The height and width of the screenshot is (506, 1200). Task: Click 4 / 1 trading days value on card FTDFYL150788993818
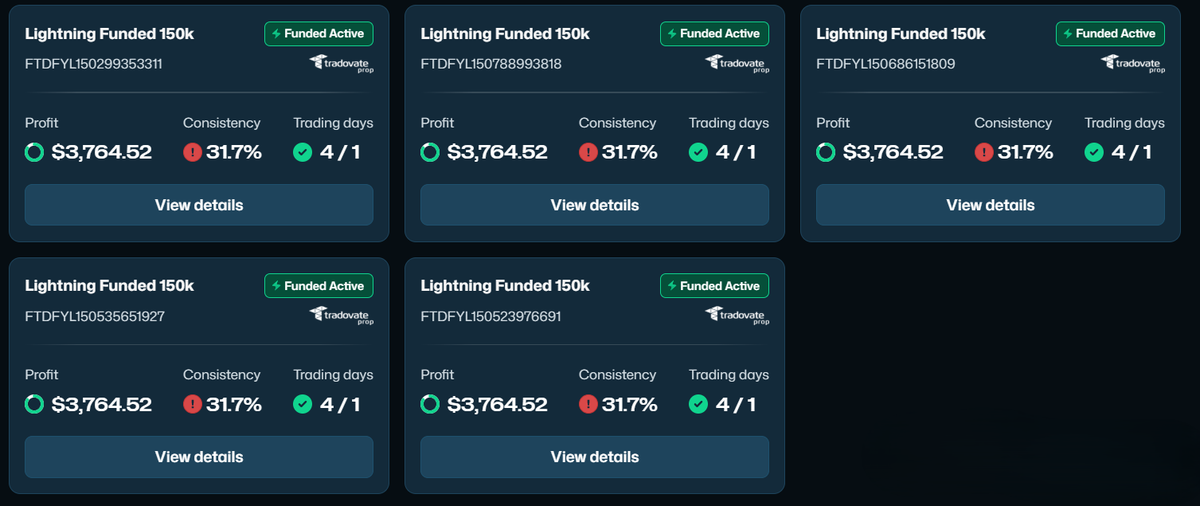[x=734, y=152]
